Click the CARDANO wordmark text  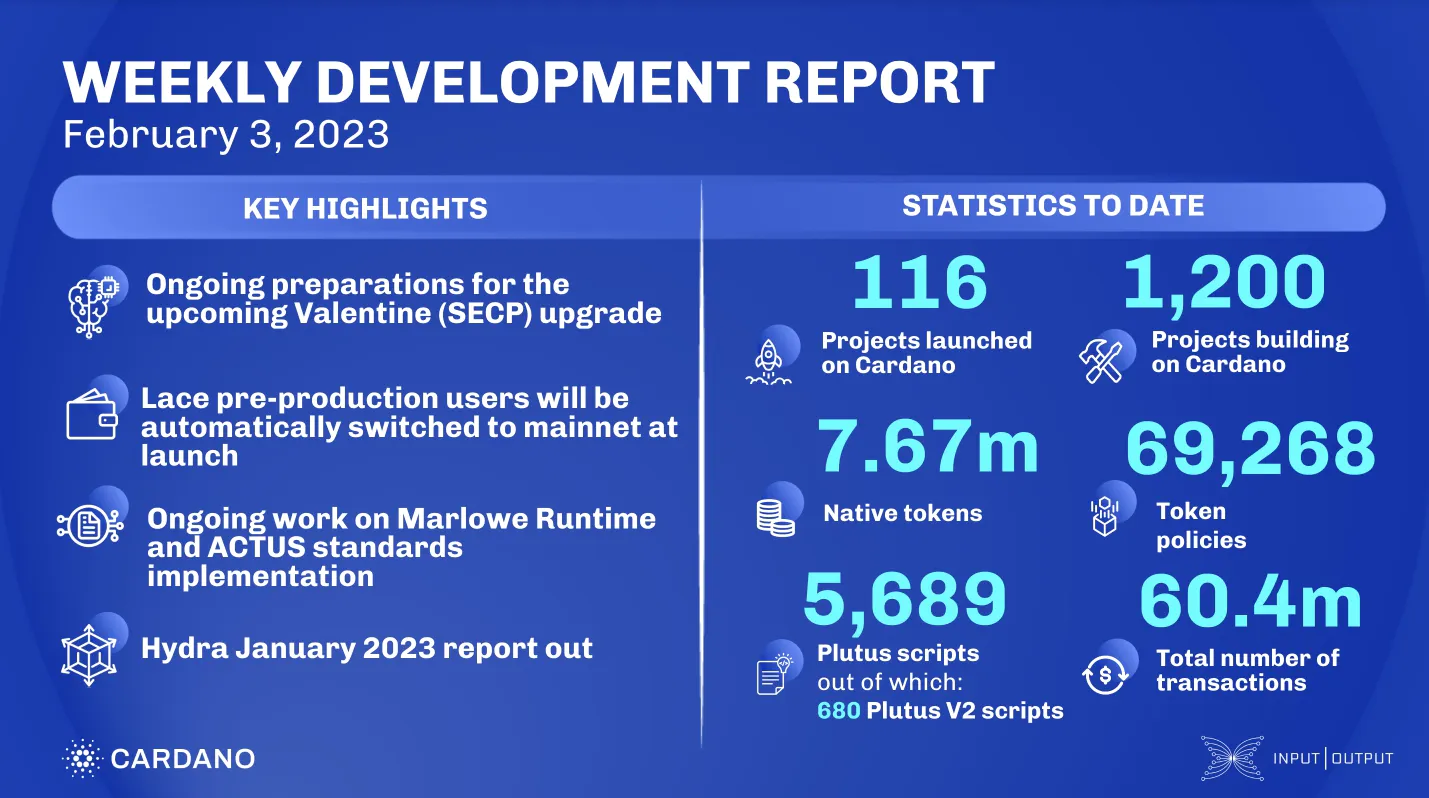[183, 759]
